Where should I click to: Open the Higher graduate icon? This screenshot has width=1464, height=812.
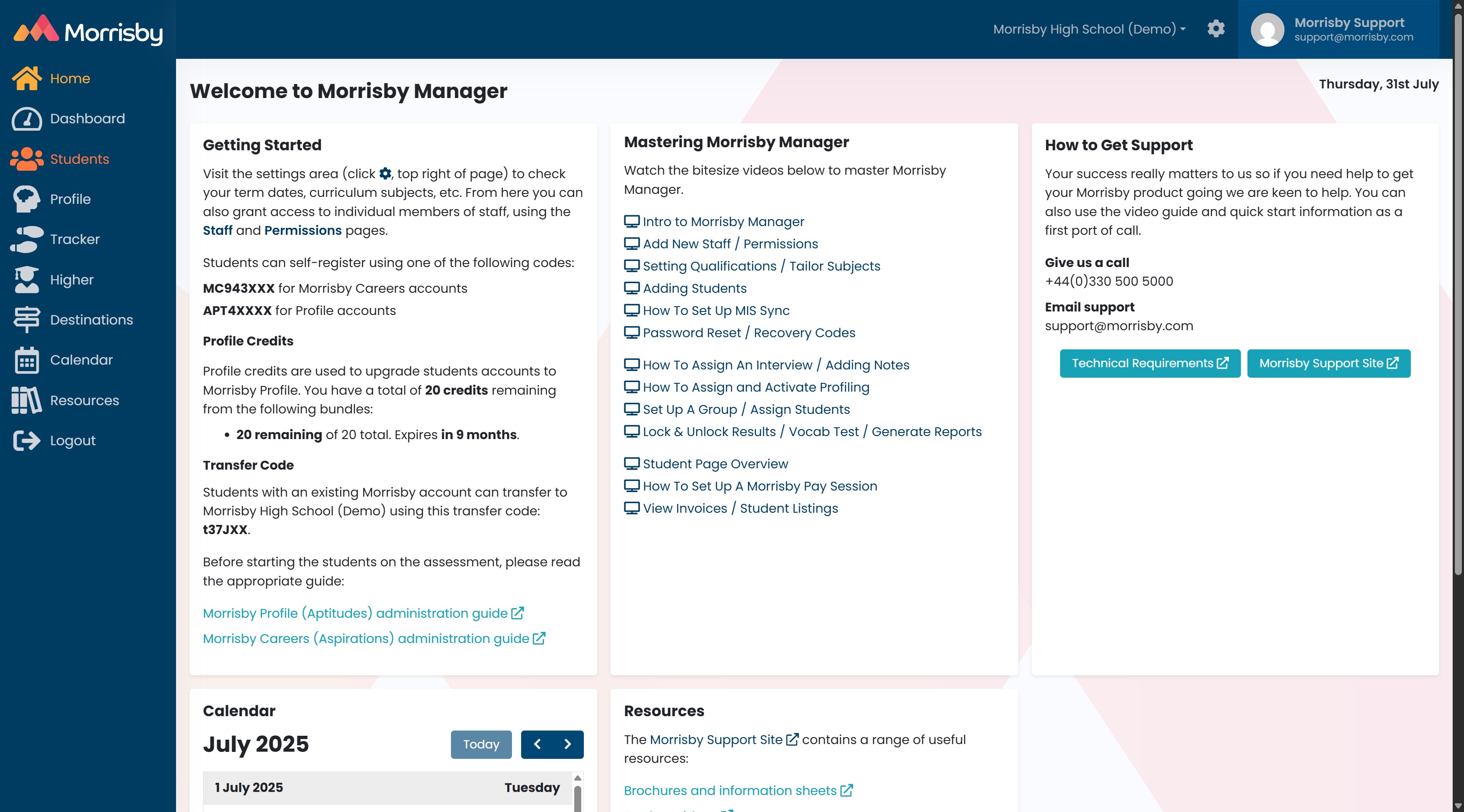click(x=27, y=280)
